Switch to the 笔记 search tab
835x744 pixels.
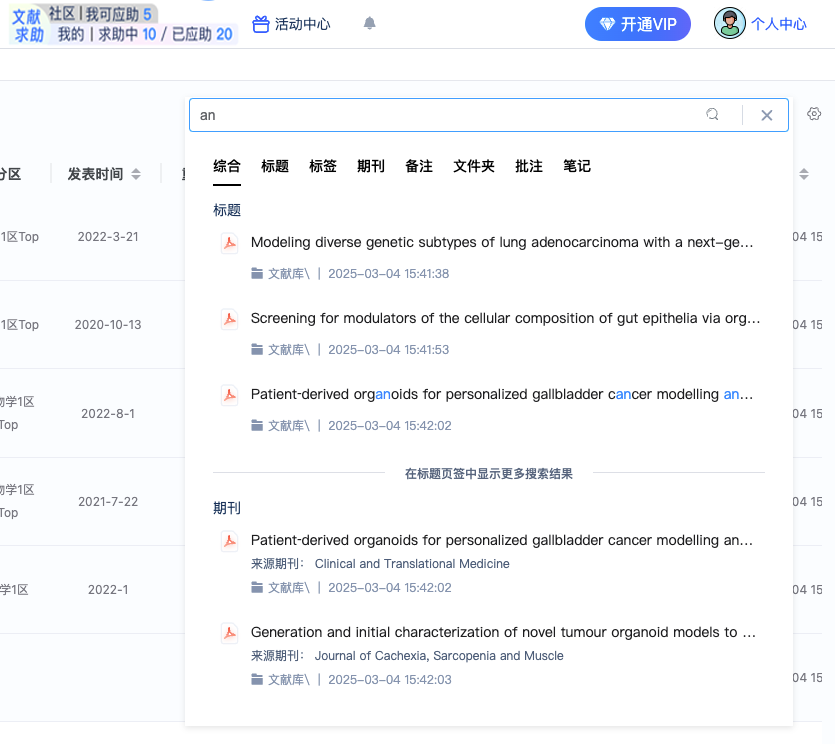(x=577, y=166)
